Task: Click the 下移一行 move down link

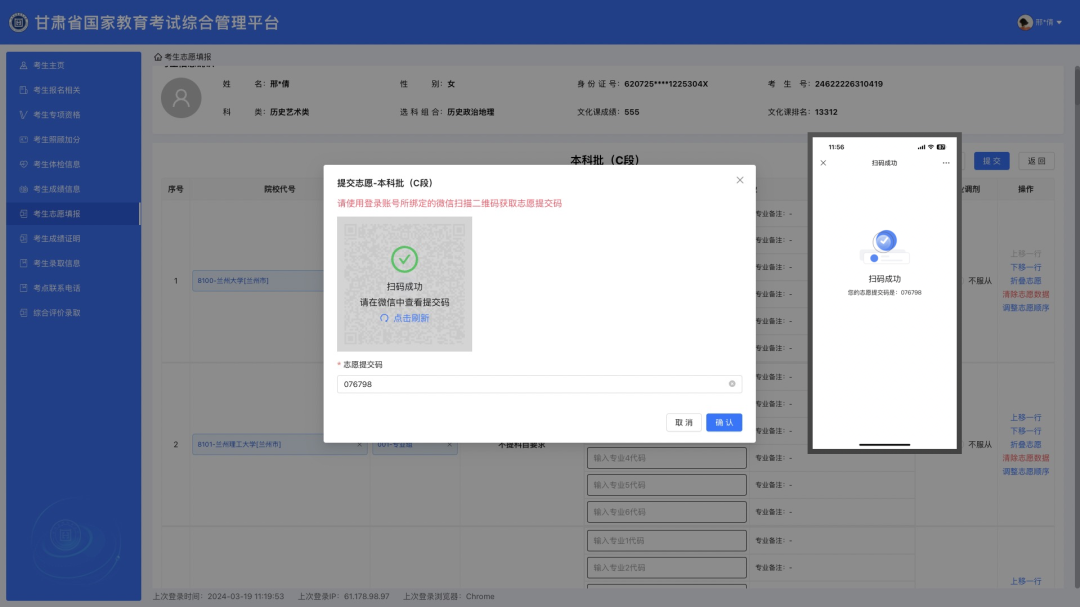Action: (1029, 267)
